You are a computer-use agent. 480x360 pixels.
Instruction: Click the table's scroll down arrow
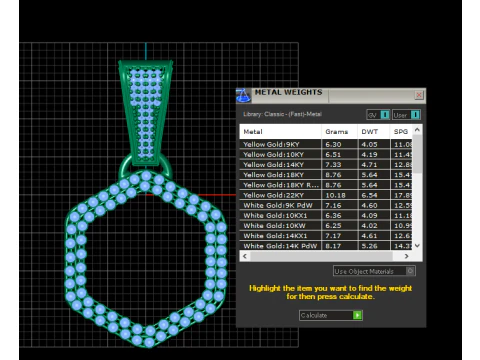click(x=417, y=245)
